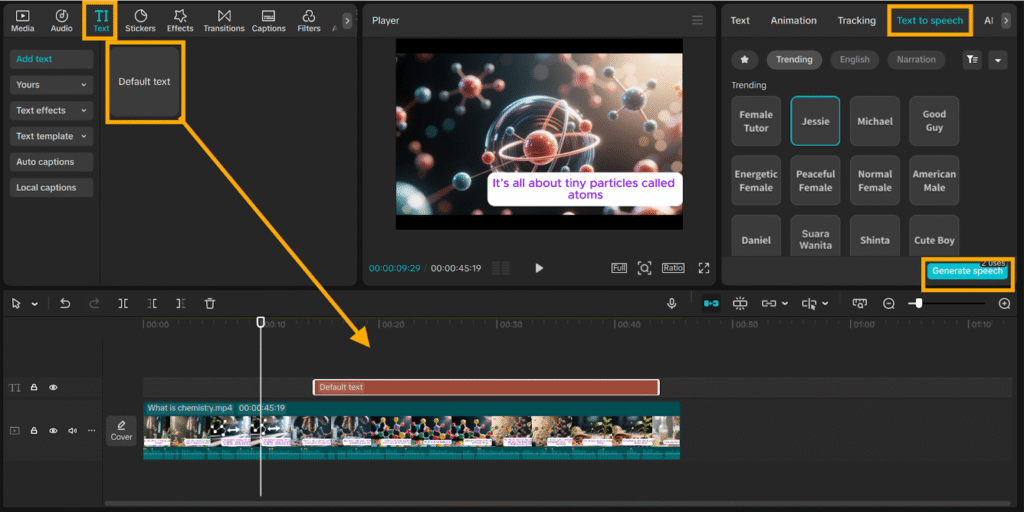This screenshot has height=512, width=1024.
Task: Open the Media panel
Action: tap(23, 21)
